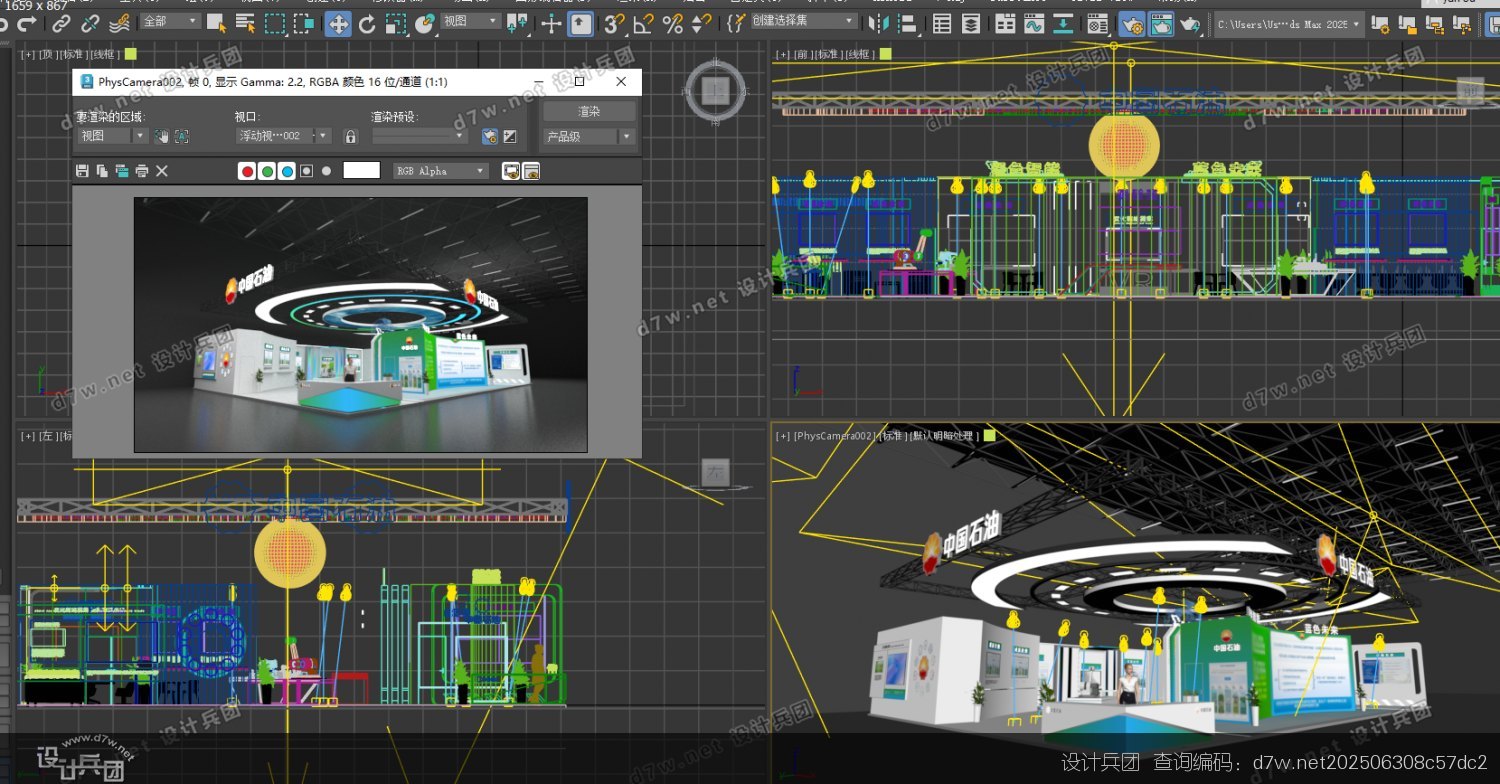The height and width of the screenshot is (784, 1500).
Task: Toggle the 3D Snaps button
Action: coord(614,24)
